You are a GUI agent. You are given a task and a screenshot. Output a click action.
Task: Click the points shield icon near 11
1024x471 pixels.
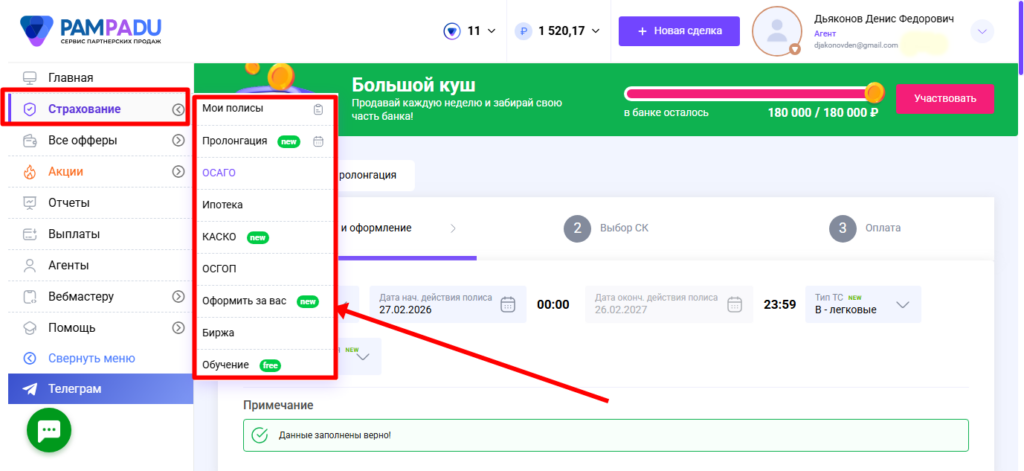452,31
